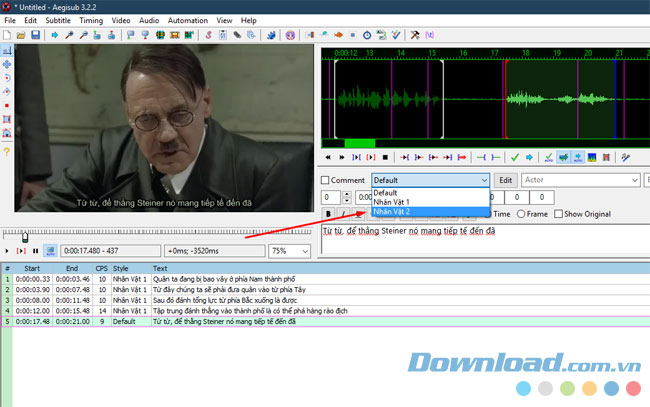Viewport: 650px width, 407px height.
Task: Select the drag subtitles positioning tool
Action: [7, 63]
